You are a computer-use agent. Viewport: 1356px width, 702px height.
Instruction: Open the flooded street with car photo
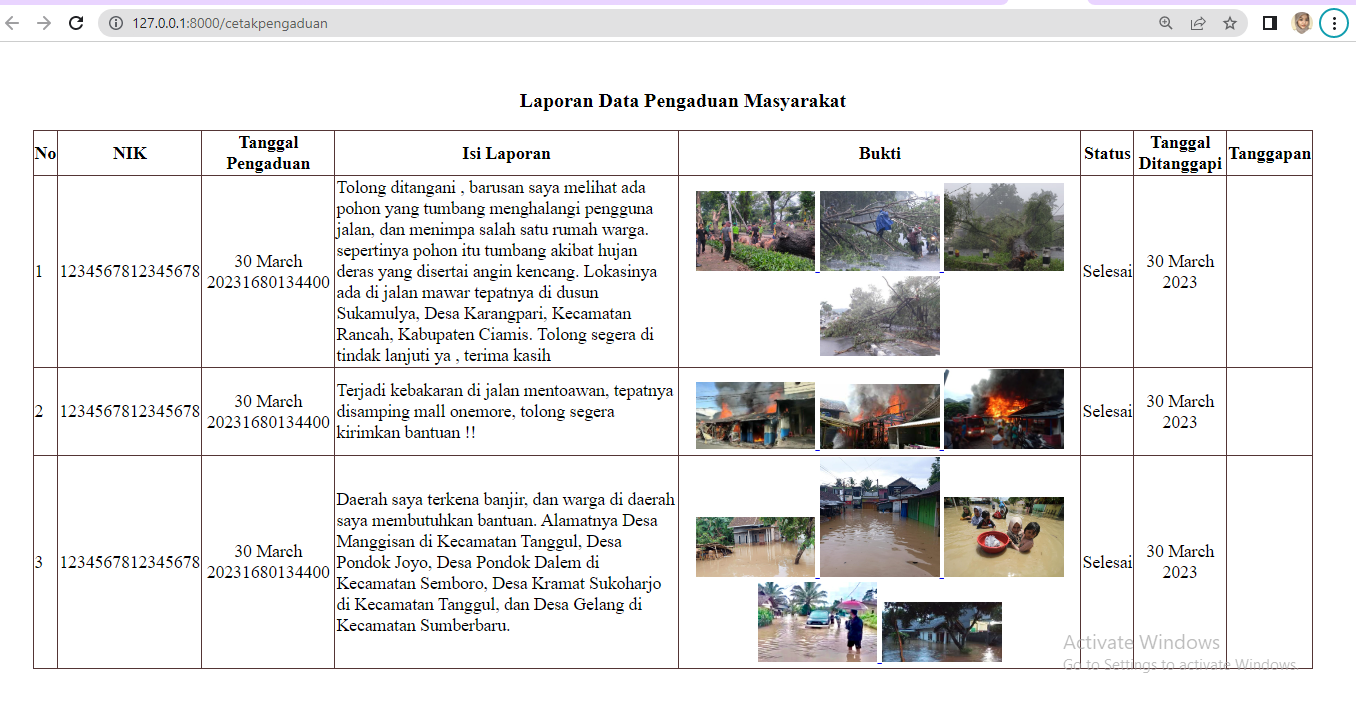pyautogui.click(x=817, y=622)
